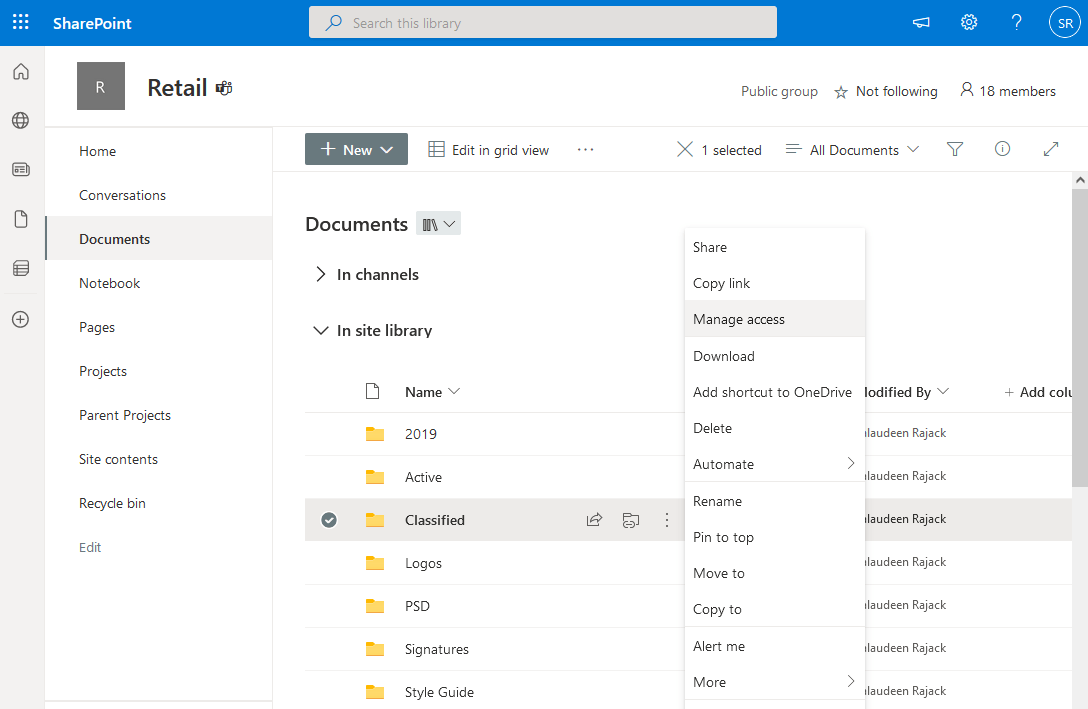View the 18 members list
Viewport: 1088px width, 709px height.
[x=1007, y=91]
